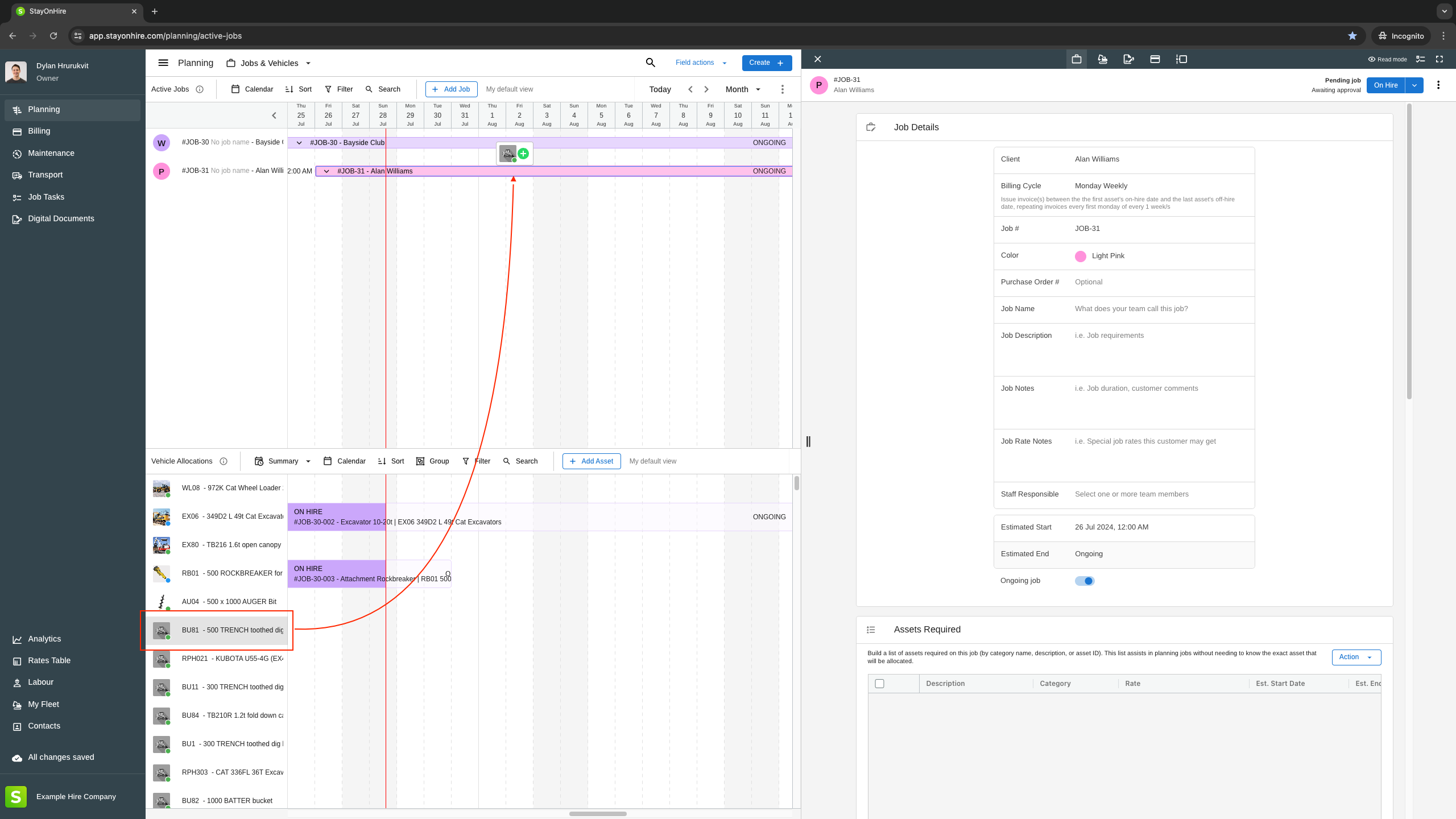Image resolution: width=1456 pixels, height=819 pixels.
Task: Toggle Read mode in job panel
Action: point(1387,59)
